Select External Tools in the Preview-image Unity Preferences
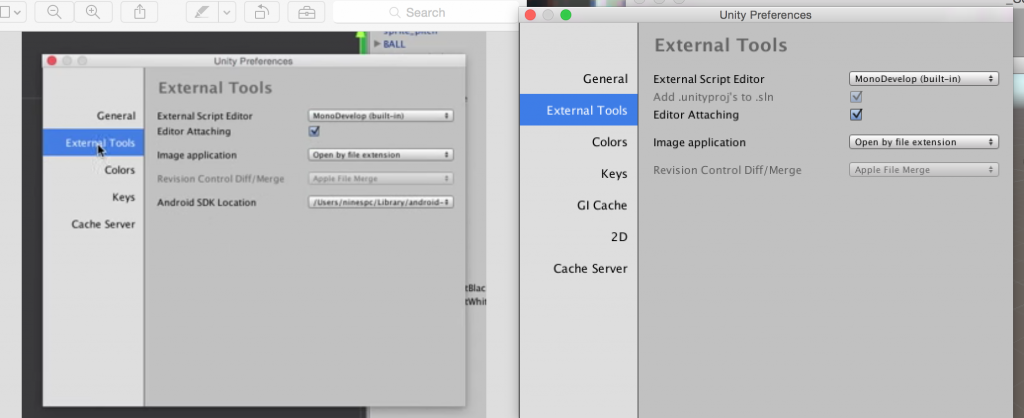This screenshot has height=418, width=1024. 93,142
